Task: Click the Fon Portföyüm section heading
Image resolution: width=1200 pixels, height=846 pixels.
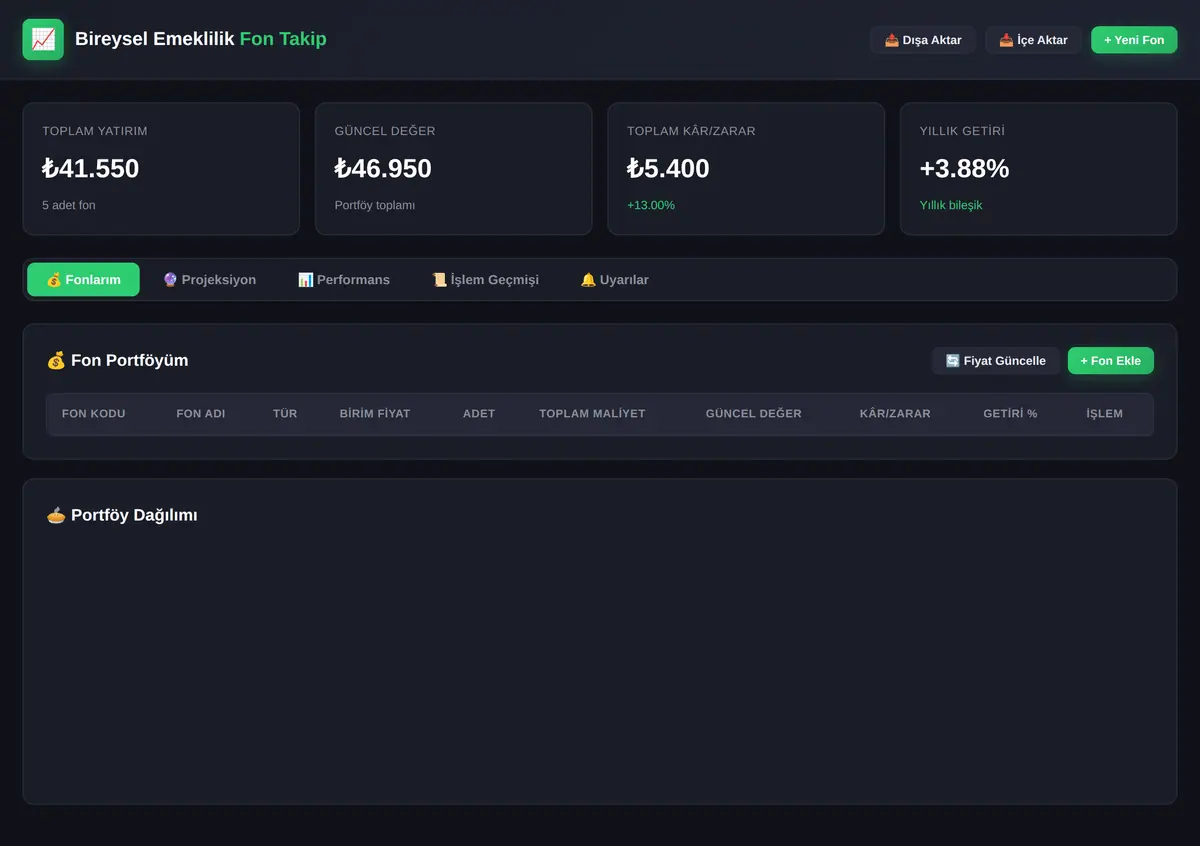Action: (117, 360)
